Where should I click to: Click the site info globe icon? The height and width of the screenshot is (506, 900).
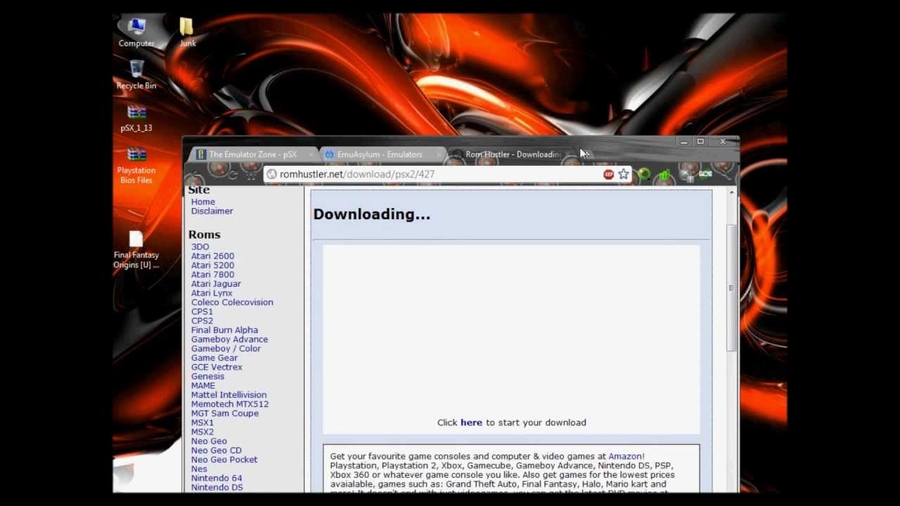coord(271,174)
